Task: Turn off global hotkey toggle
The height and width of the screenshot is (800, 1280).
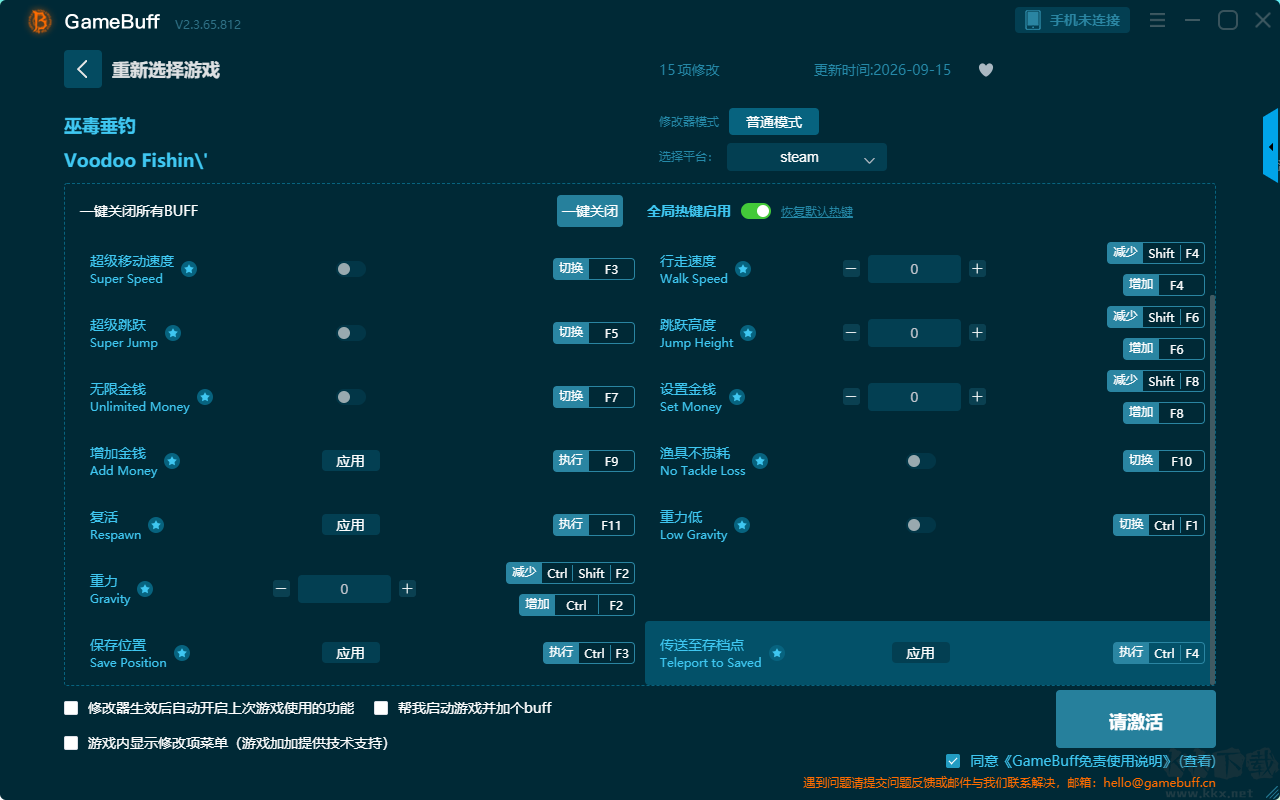Action: pyautogui.click(x=756, y=211)
